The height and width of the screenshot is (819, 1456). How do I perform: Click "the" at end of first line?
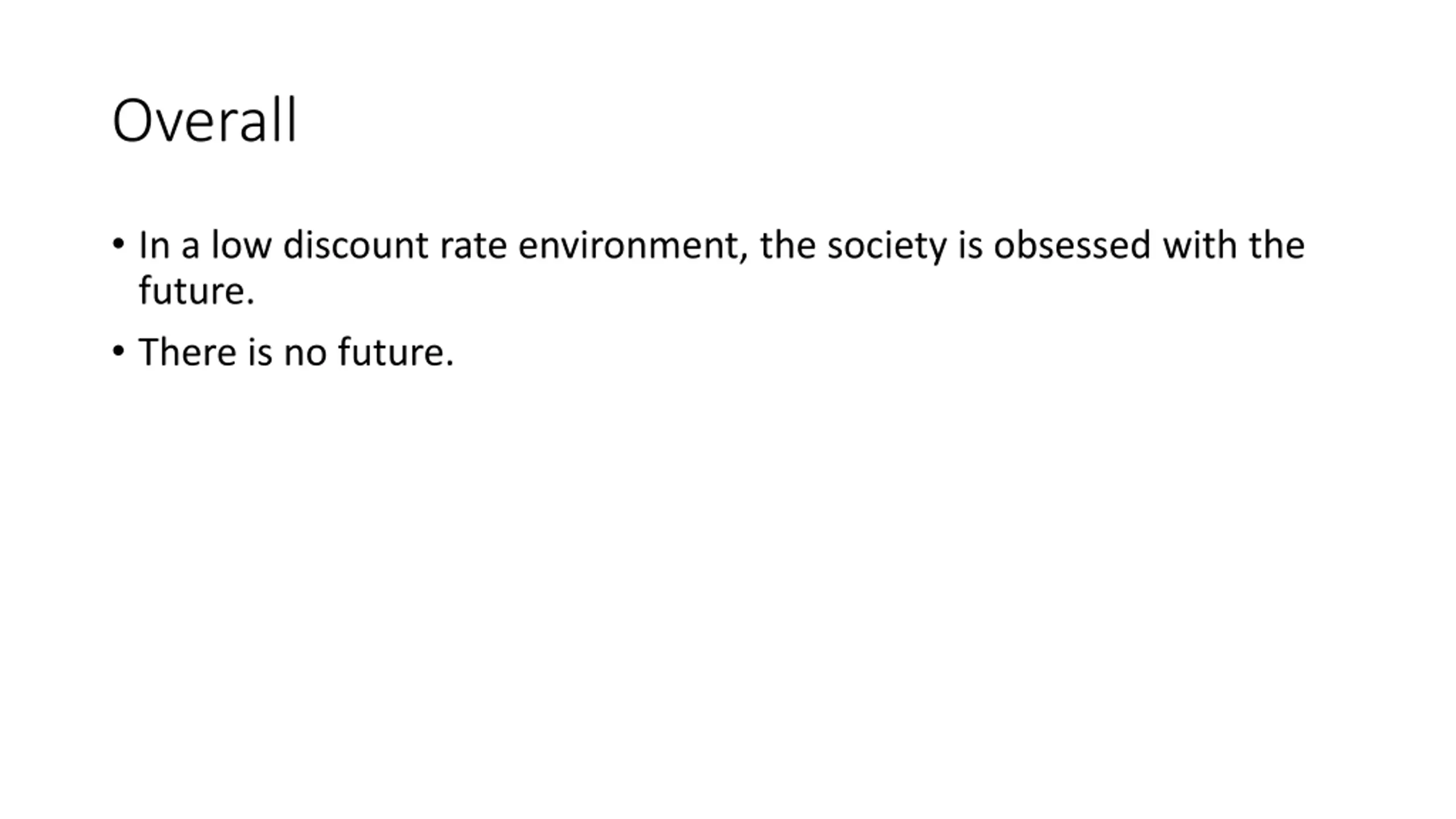click(1277, 245)
